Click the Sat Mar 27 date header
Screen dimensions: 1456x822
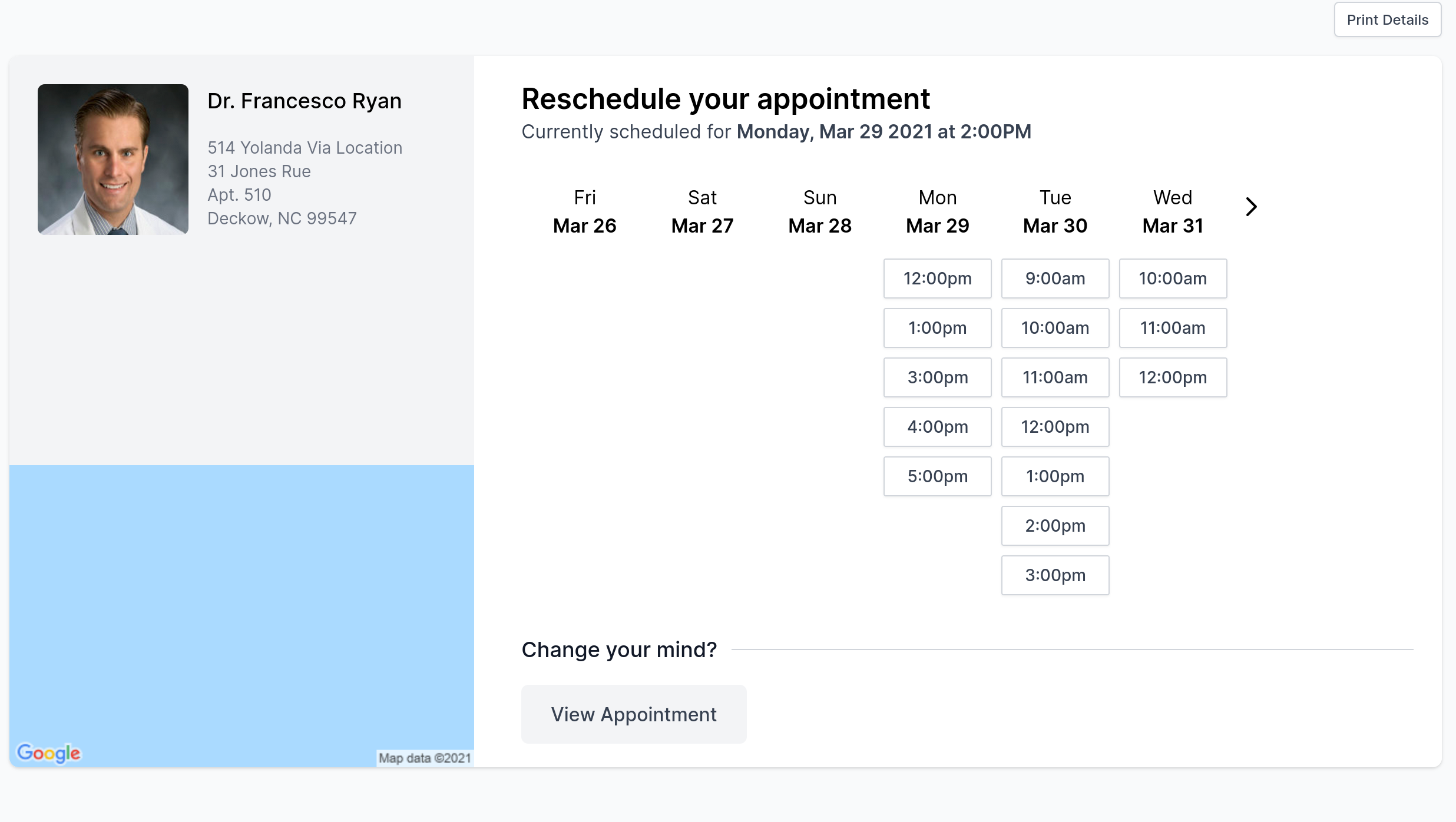click(702, 211)
